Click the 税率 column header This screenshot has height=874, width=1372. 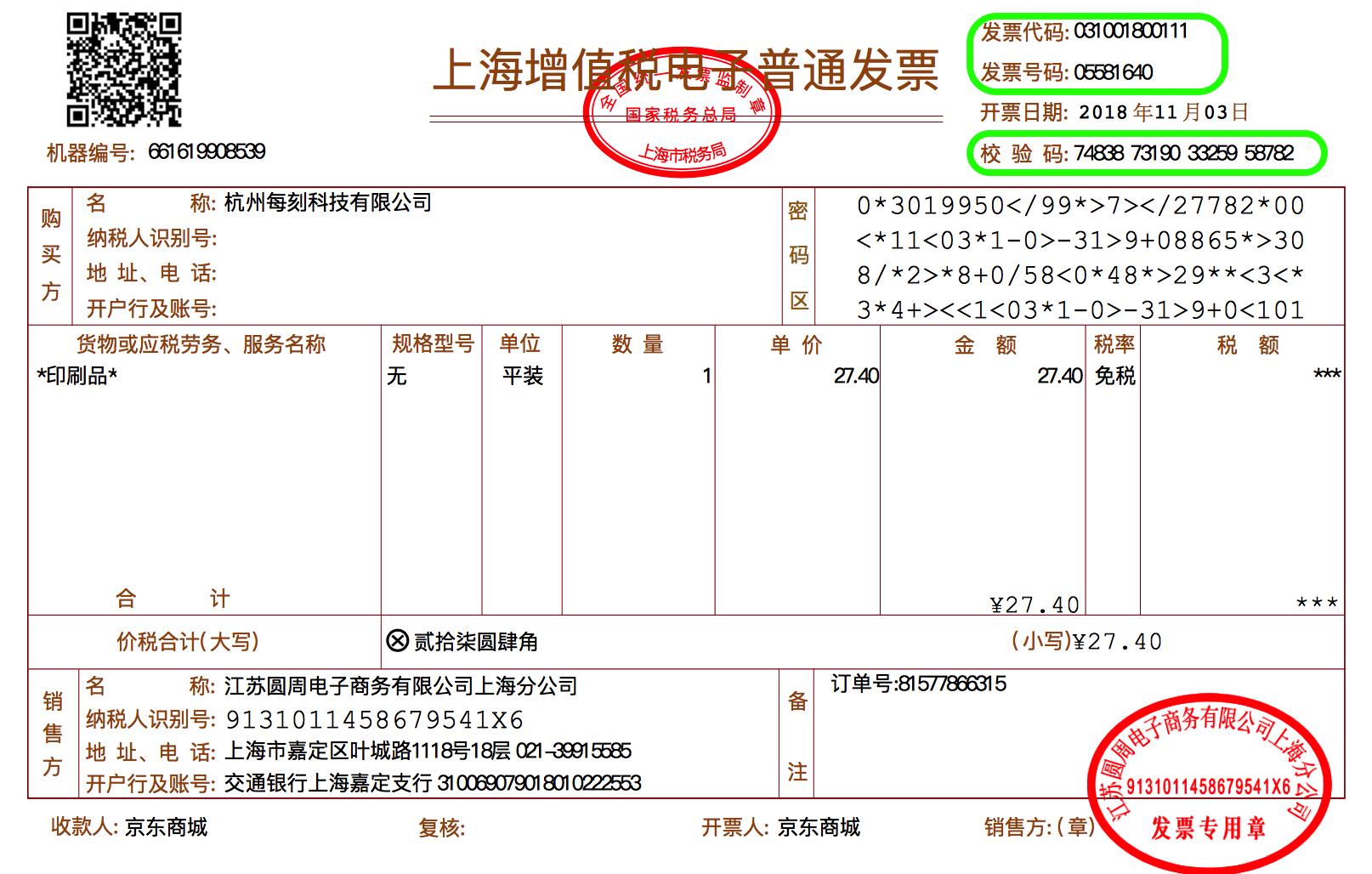click(x=1114, y=344)
